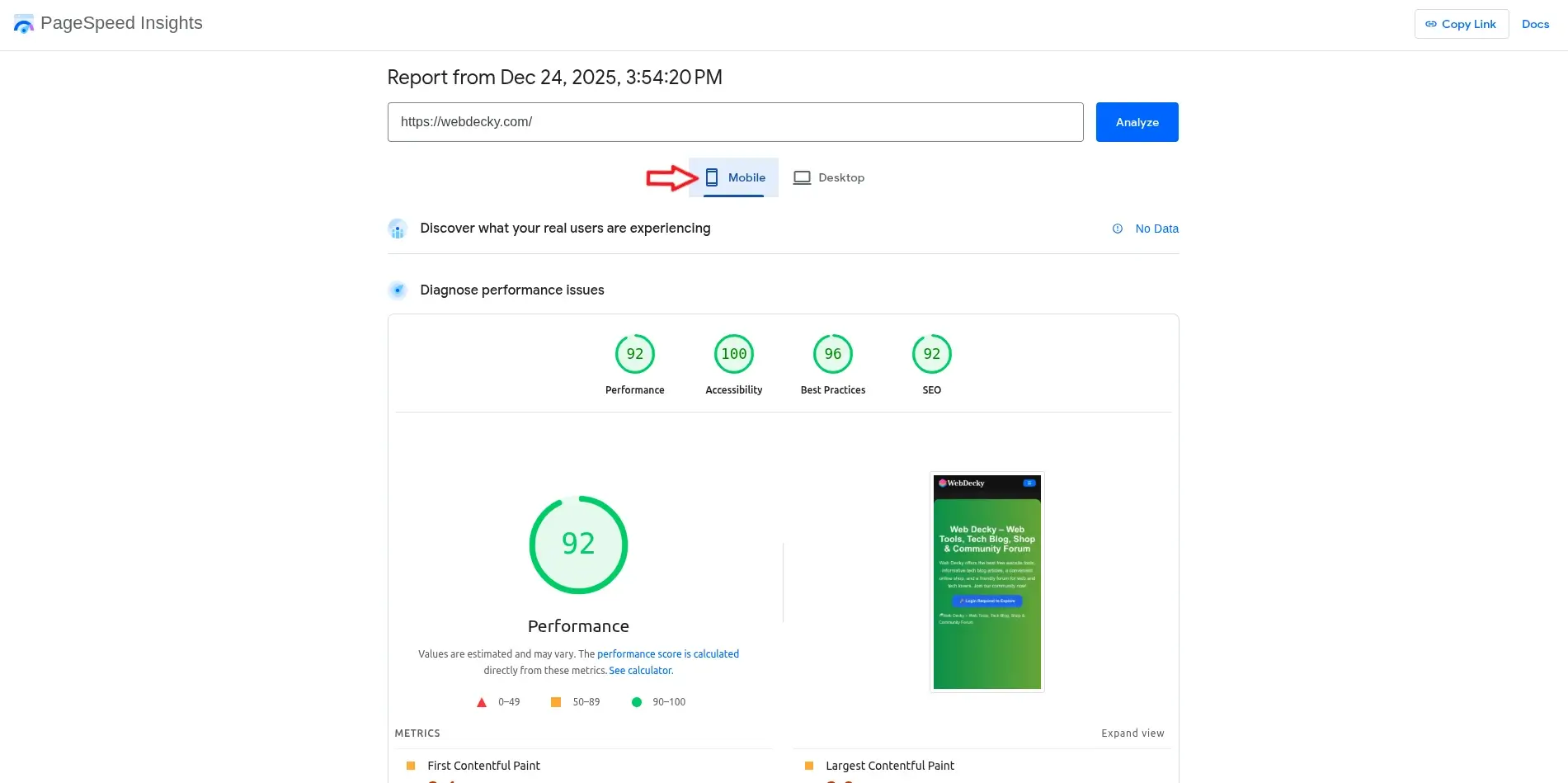Click the Copy Link button
Viewport: 1568px width, 783px height.
click(x=1460, y=24)
